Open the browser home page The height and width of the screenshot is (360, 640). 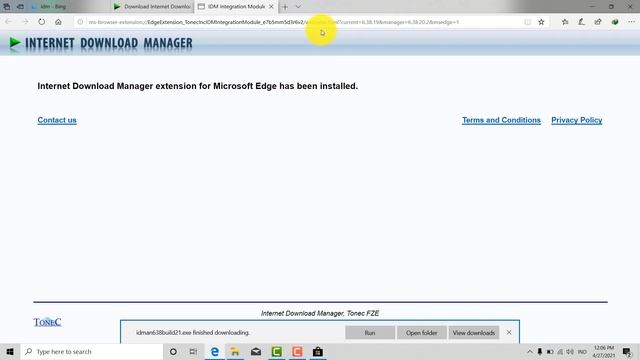pos(58,22)
